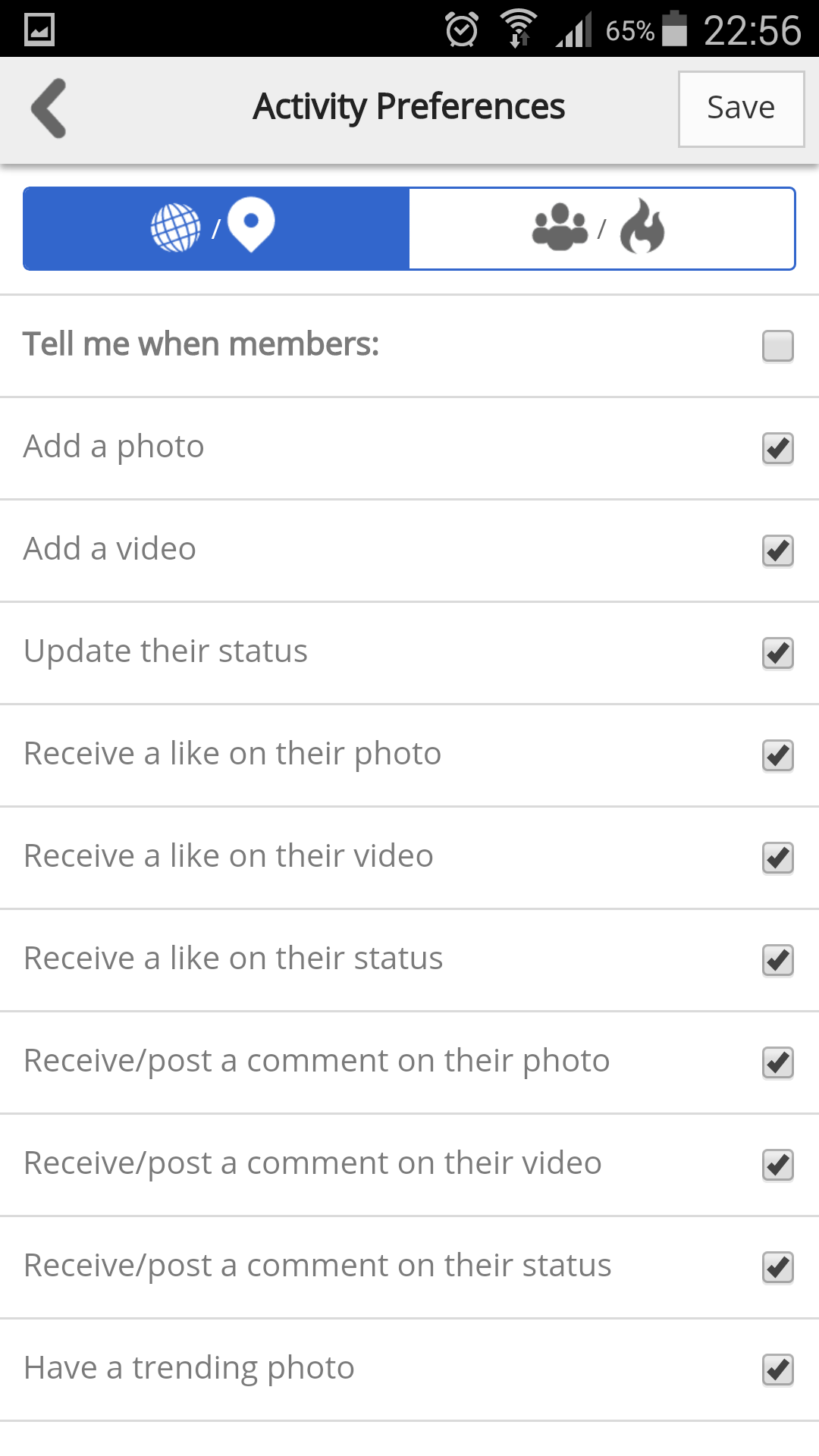Tap the alarm clock status icon
Viewport: 819px width, 1456px height.
(461, 30)
